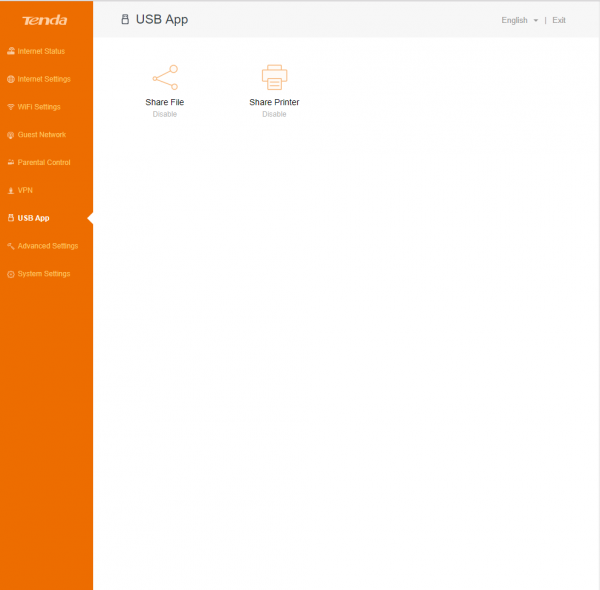This screenshot has width=600, height=590.
Task: Open the Share Printer icon
Action: tap(274, 77)
